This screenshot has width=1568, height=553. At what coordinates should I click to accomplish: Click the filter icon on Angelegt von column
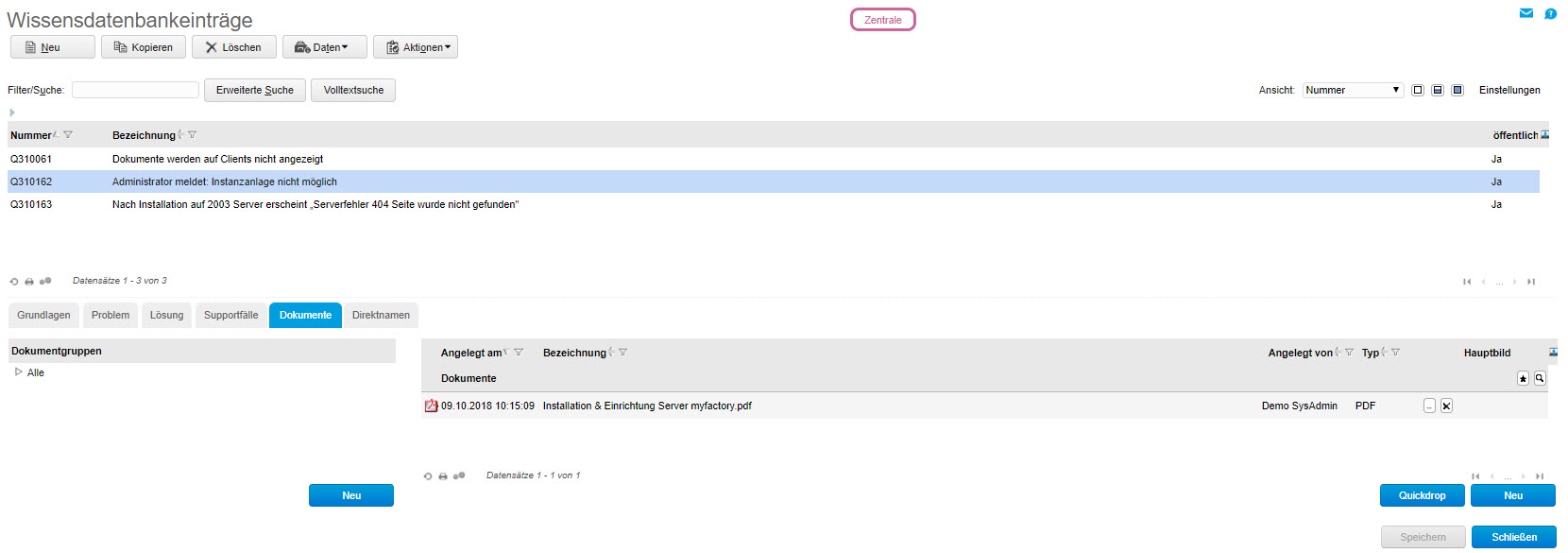point(1350,353)
